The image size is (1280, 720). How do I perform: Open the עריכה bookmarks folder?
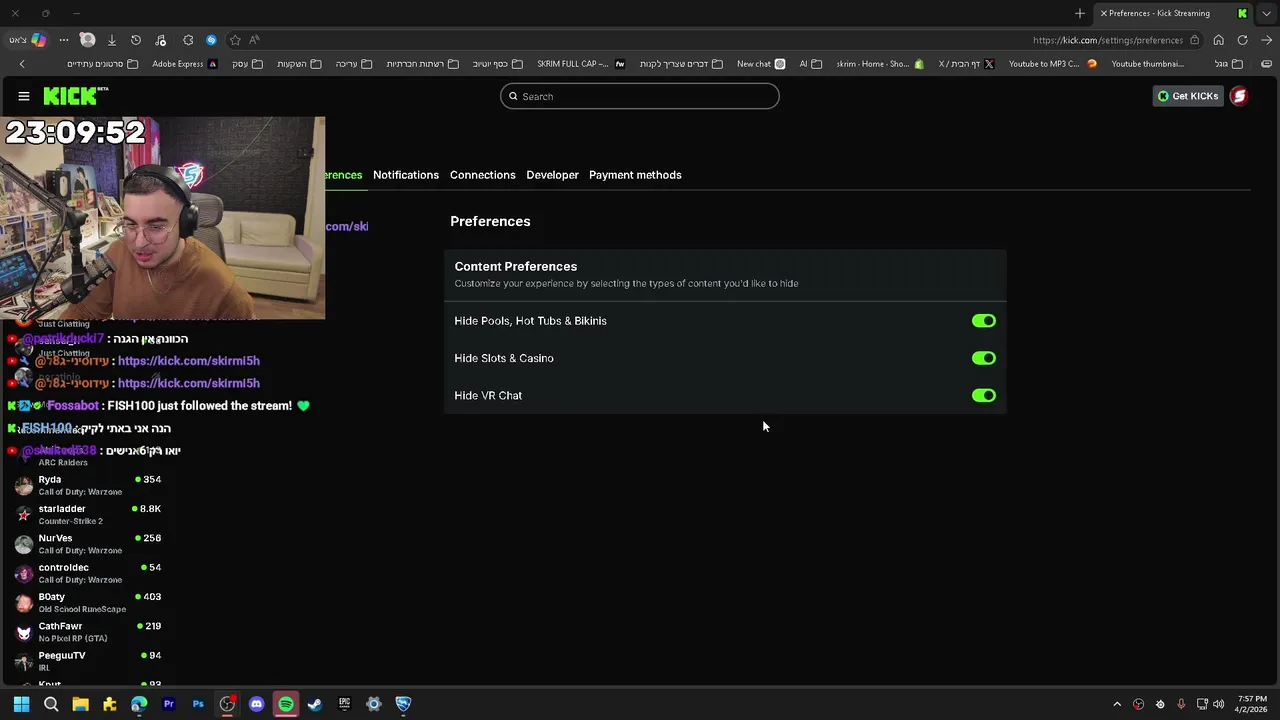[353, 64]
